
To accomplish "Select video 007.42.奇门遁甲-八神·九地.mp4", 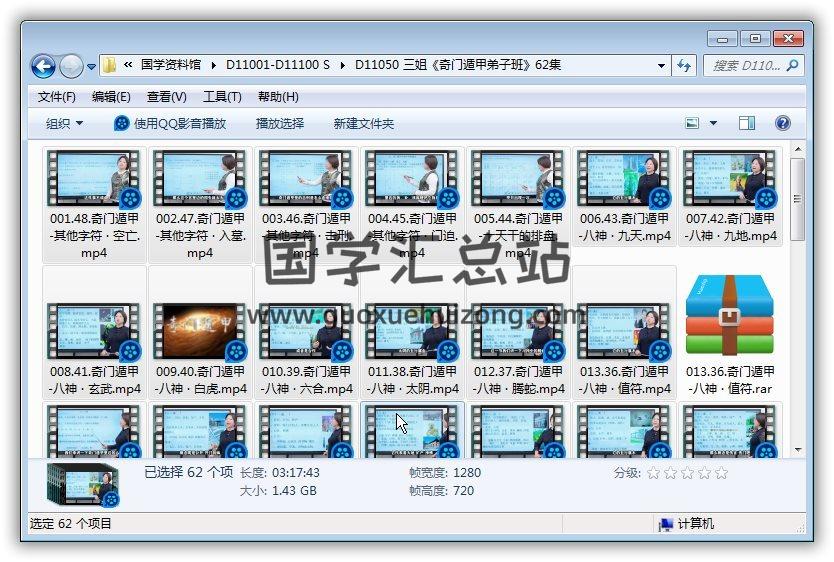I will coord(730,196).
